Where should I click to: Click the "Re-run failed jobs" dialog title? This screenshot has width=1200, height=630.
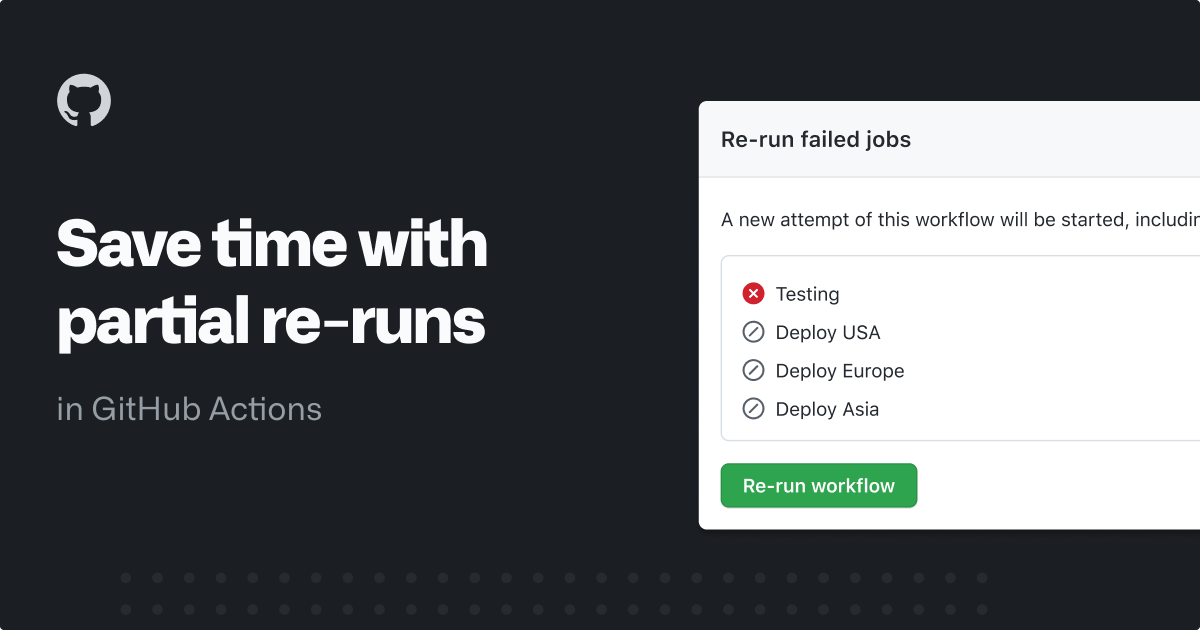pos(816,140)
